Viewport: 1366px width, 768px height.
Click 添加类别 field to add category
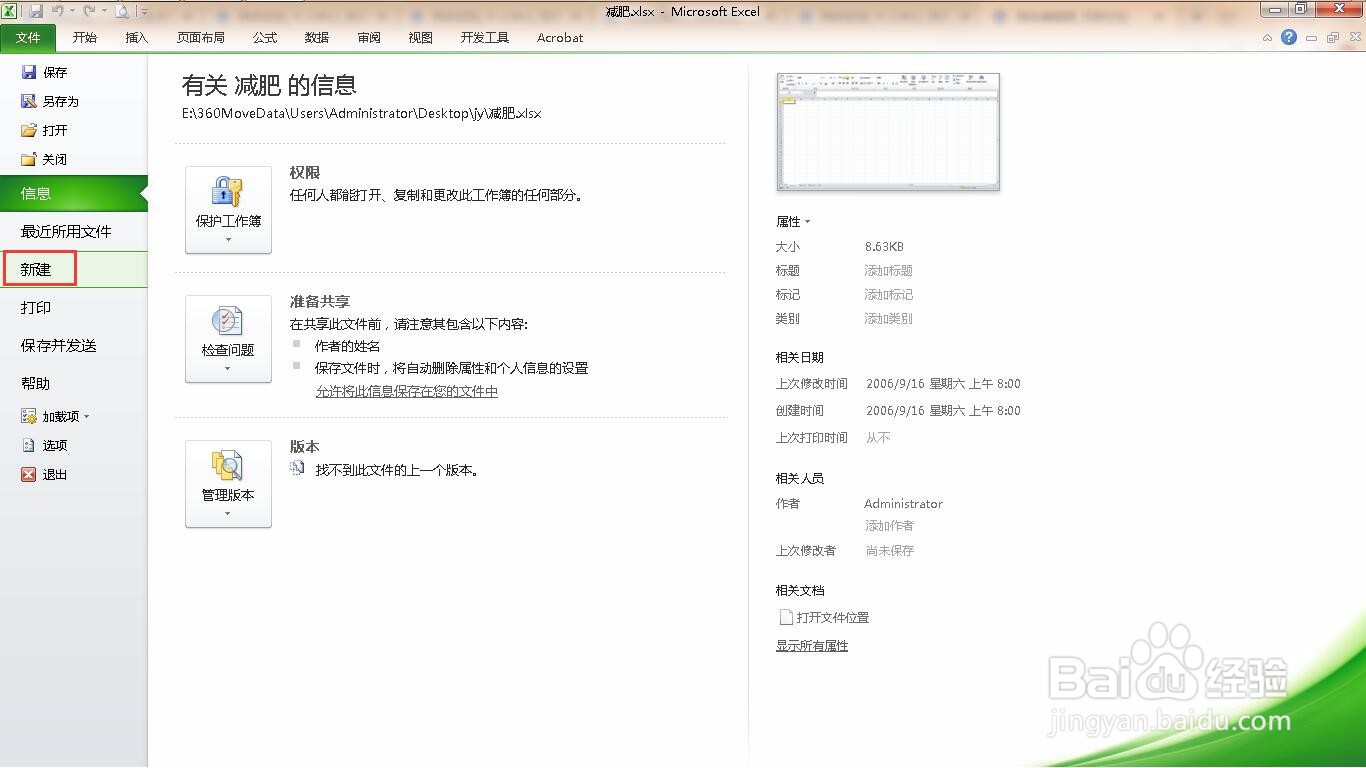pos(889,319)
